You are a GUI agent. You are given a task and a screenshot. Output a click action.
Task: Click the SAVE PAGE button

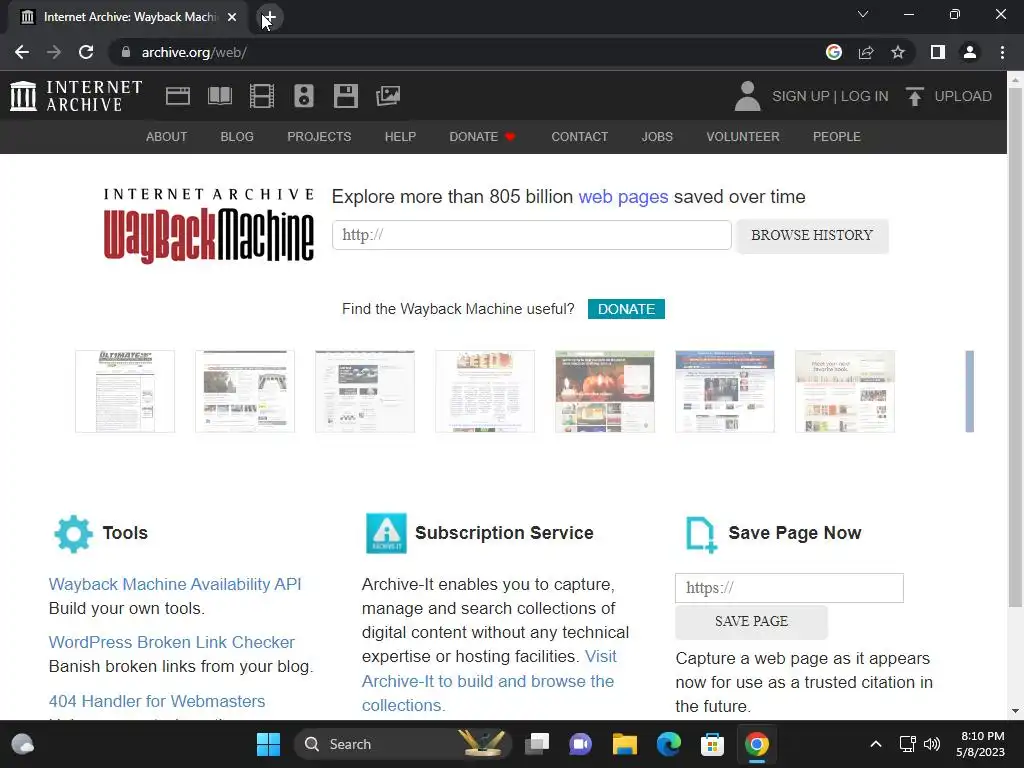click(751, 621)
